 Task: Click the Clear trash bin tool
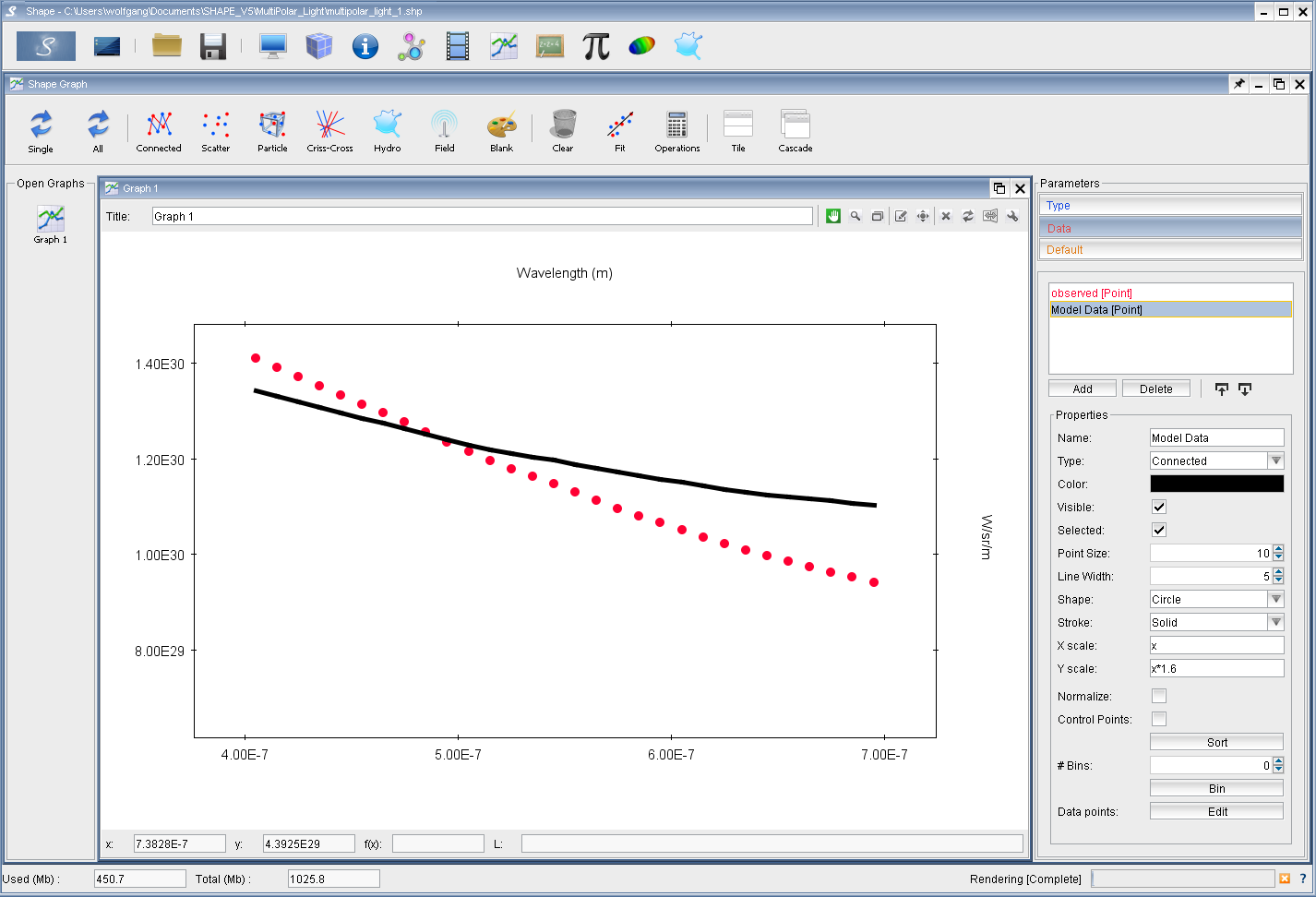[x=563, y=131]
